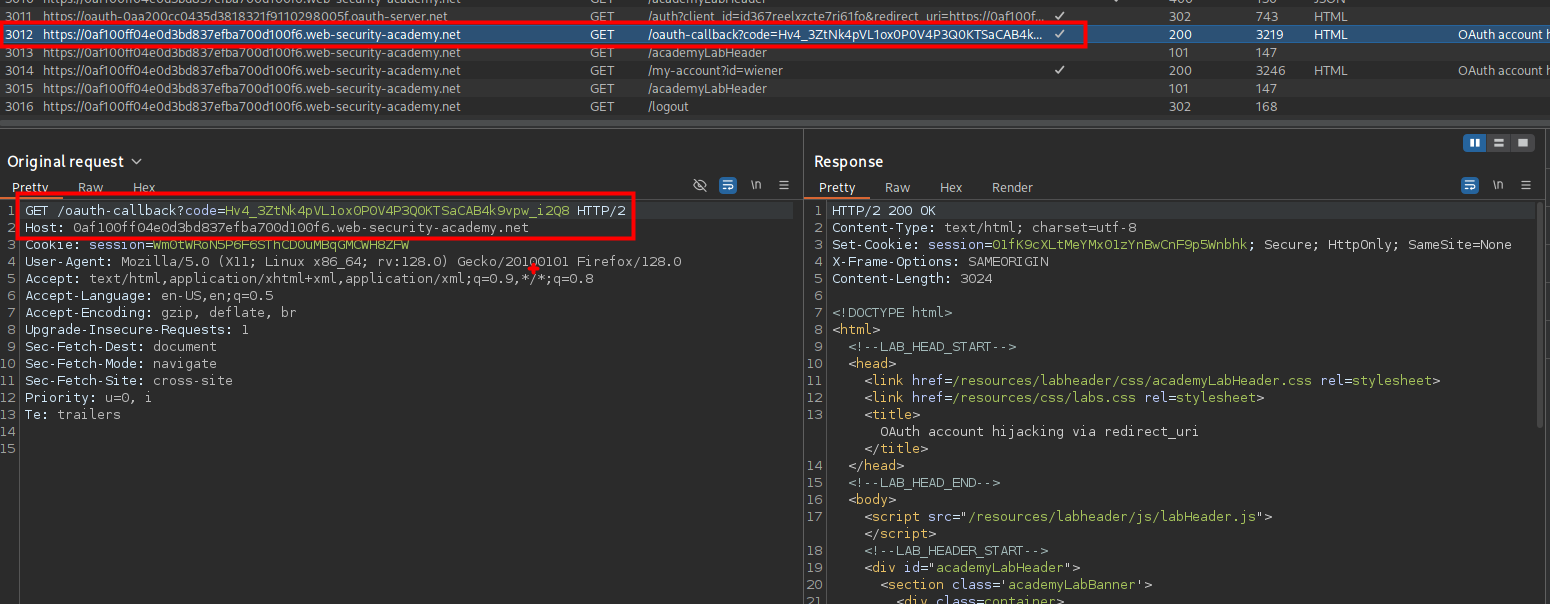
Task: Toggle line wrap in request panel
Action: (728, 186)
